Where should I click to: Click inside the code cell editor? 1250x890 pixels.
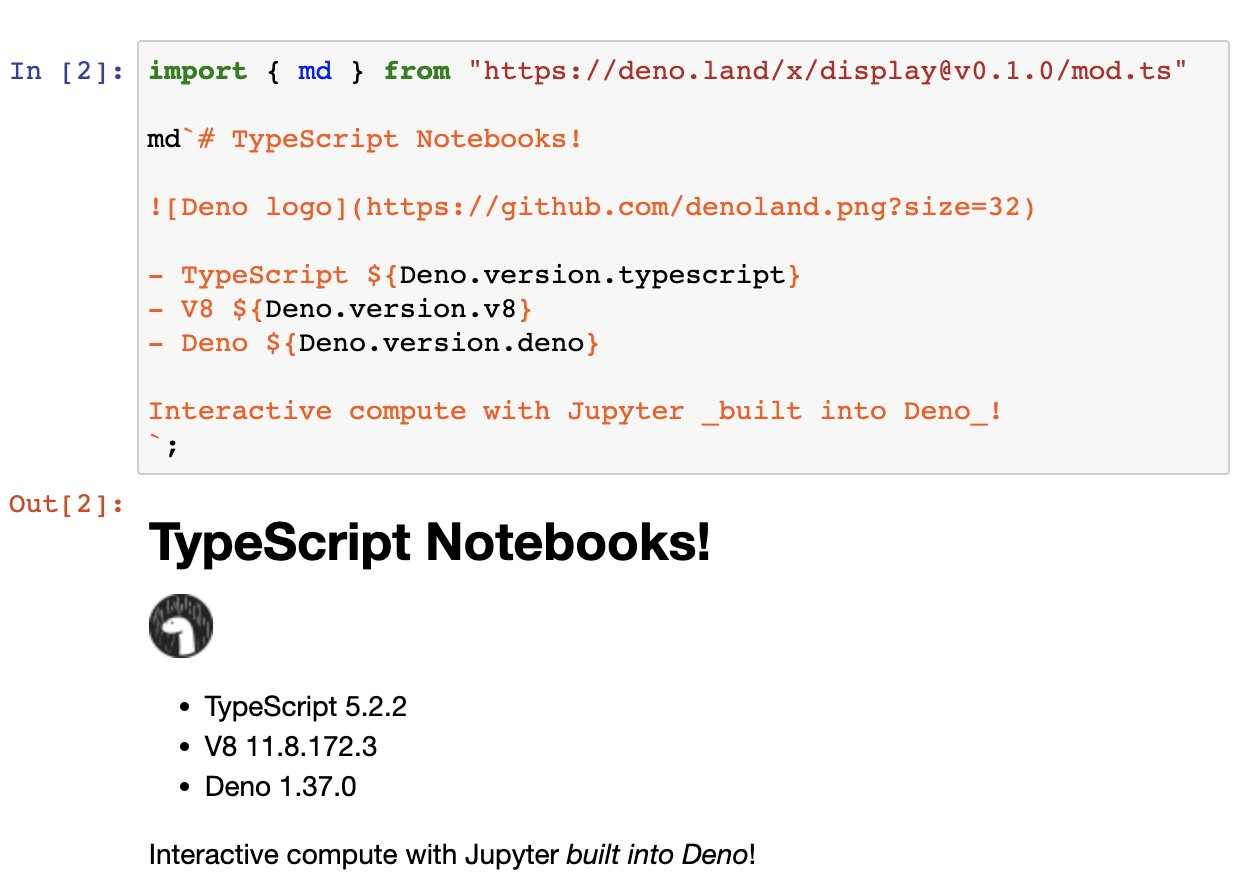pos(683,257)
